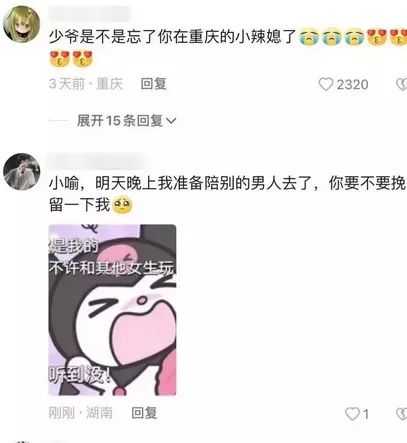Tap the 刚刚 · 湖南 timestamp

pyautogui.click(x=80, y=413)
